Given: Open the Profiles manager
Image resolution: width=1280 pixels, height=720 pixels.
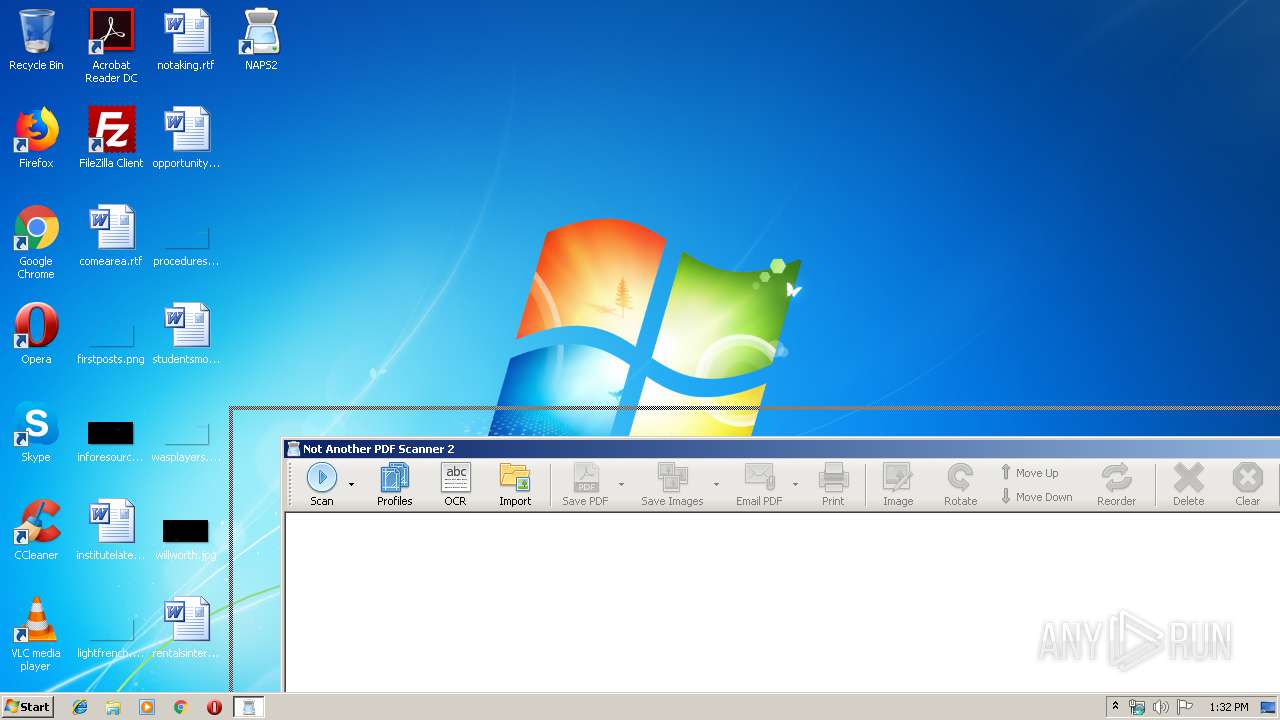Looking at the screenshot, I should tap(395, 485).
